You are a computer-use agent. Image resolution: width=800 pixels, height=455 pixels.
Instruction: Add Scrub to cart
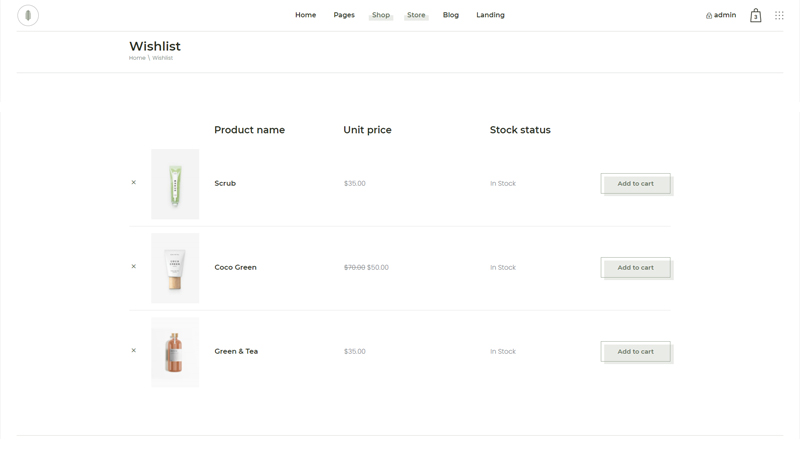(635, 184)
